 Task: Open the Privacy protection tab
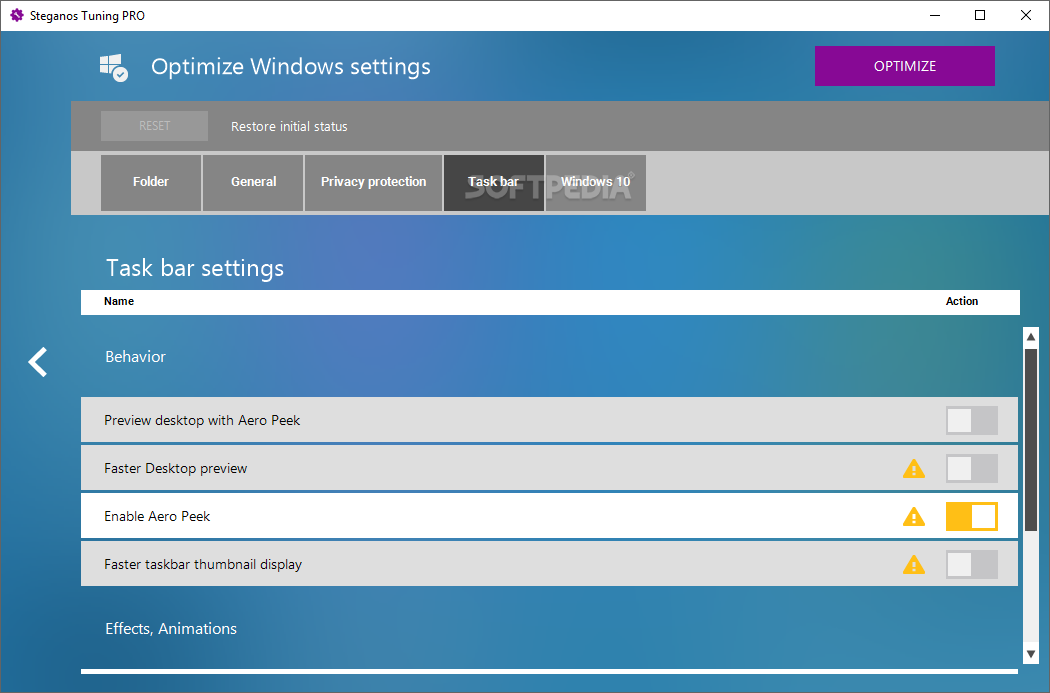[373, 183]
